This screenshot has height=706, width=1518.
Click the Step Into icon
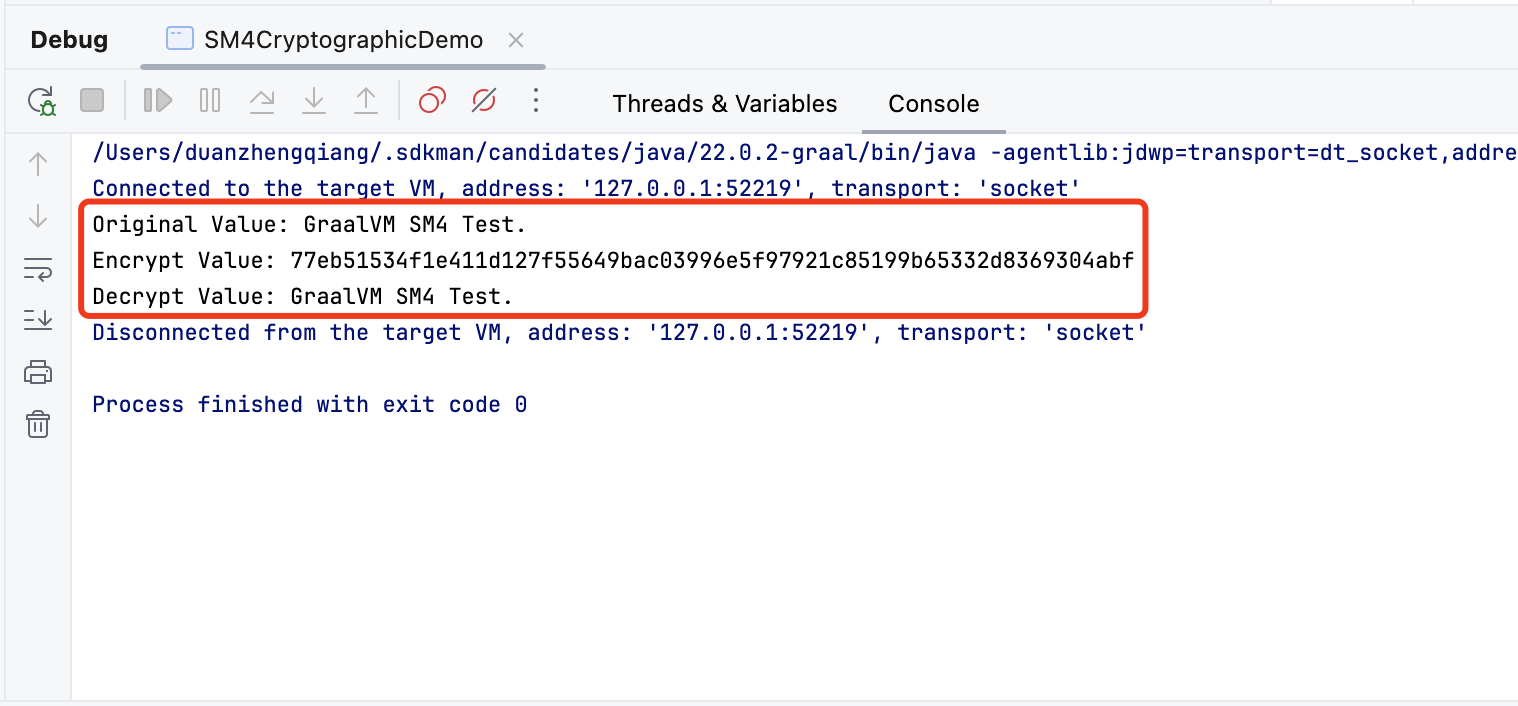(314, 101)
